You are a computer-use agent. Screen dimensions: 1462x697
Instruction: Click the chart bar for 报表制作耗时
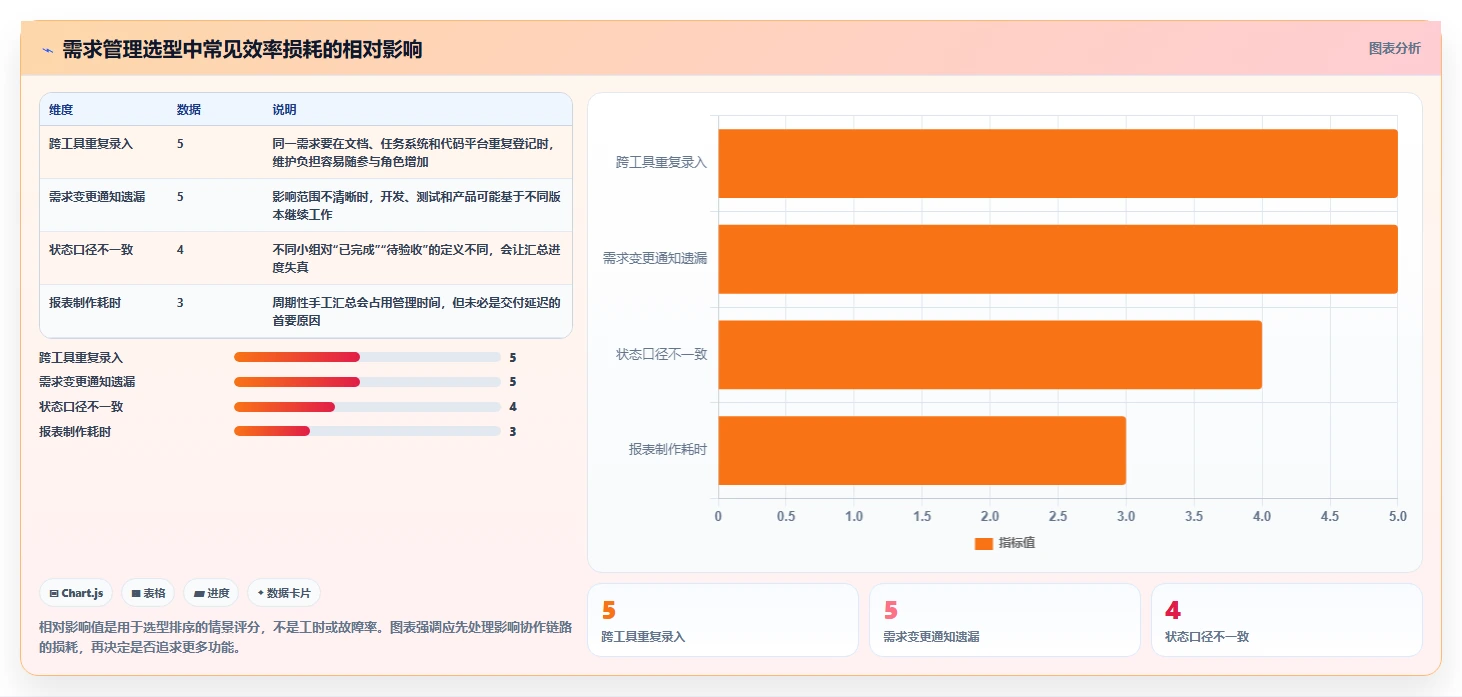click(922, 451)
